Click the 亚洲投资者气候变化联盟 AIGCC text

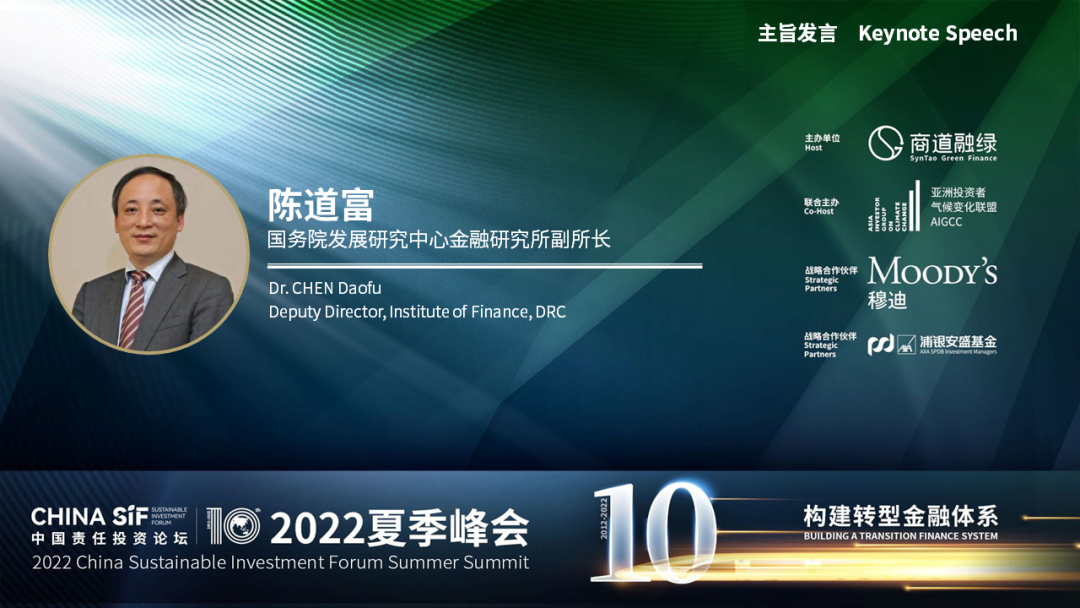click(963, 207)
